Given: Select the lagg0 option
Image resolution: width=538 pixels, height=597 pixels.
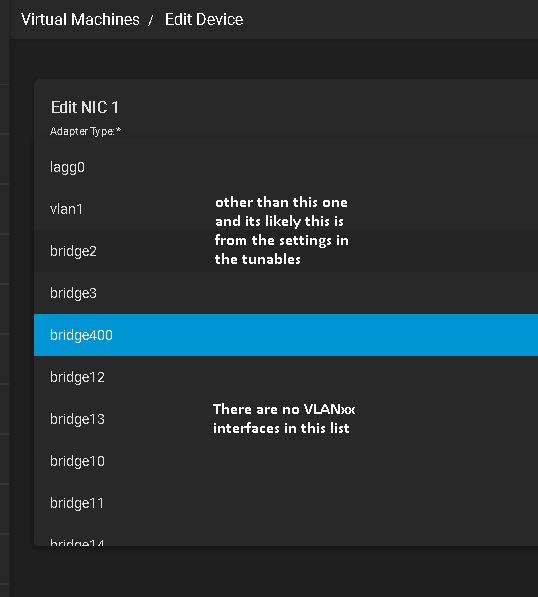Looking at the screenshot, I should [x=286, y=167].
